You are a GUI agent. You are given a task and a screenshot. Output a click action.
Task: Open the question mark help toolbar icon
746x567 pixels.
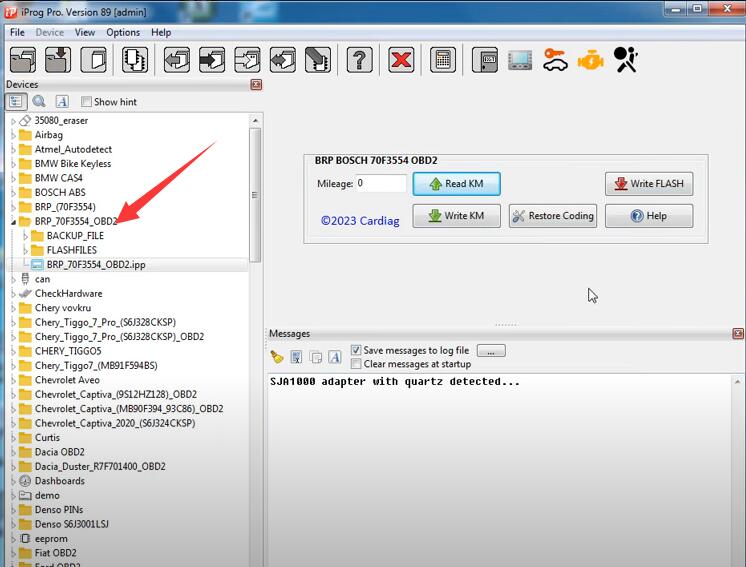click(359, 60)
